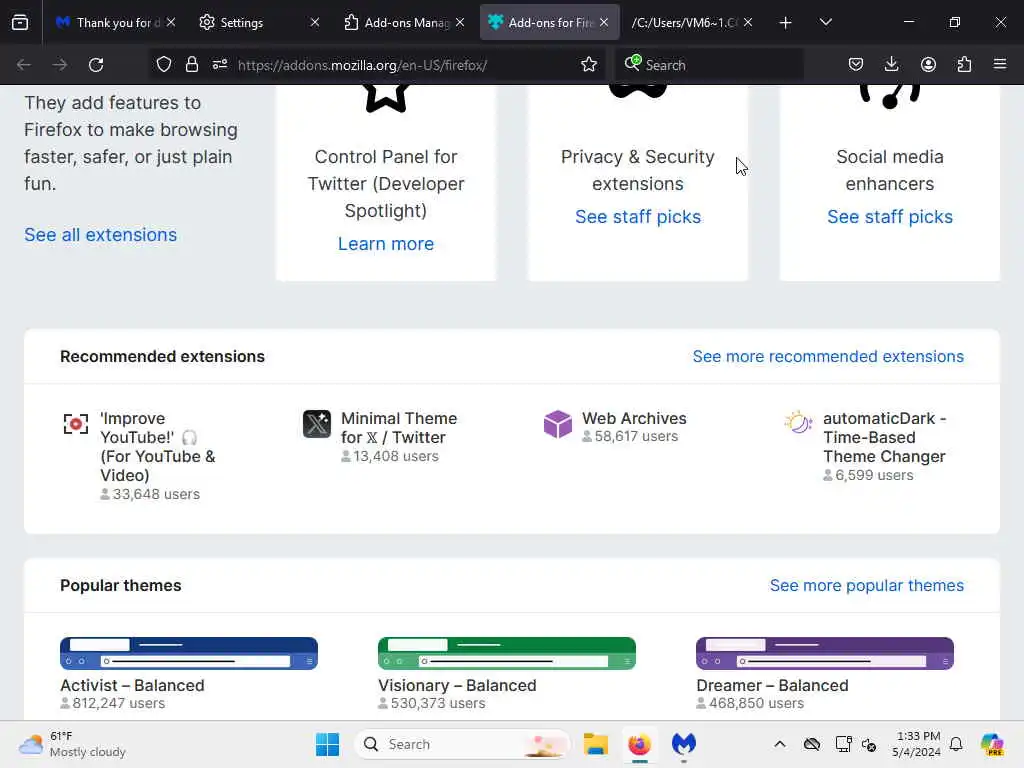1024x768 pixels.
Task: Open the clock showing 1:33 PM
Action: tap(917, 744)
